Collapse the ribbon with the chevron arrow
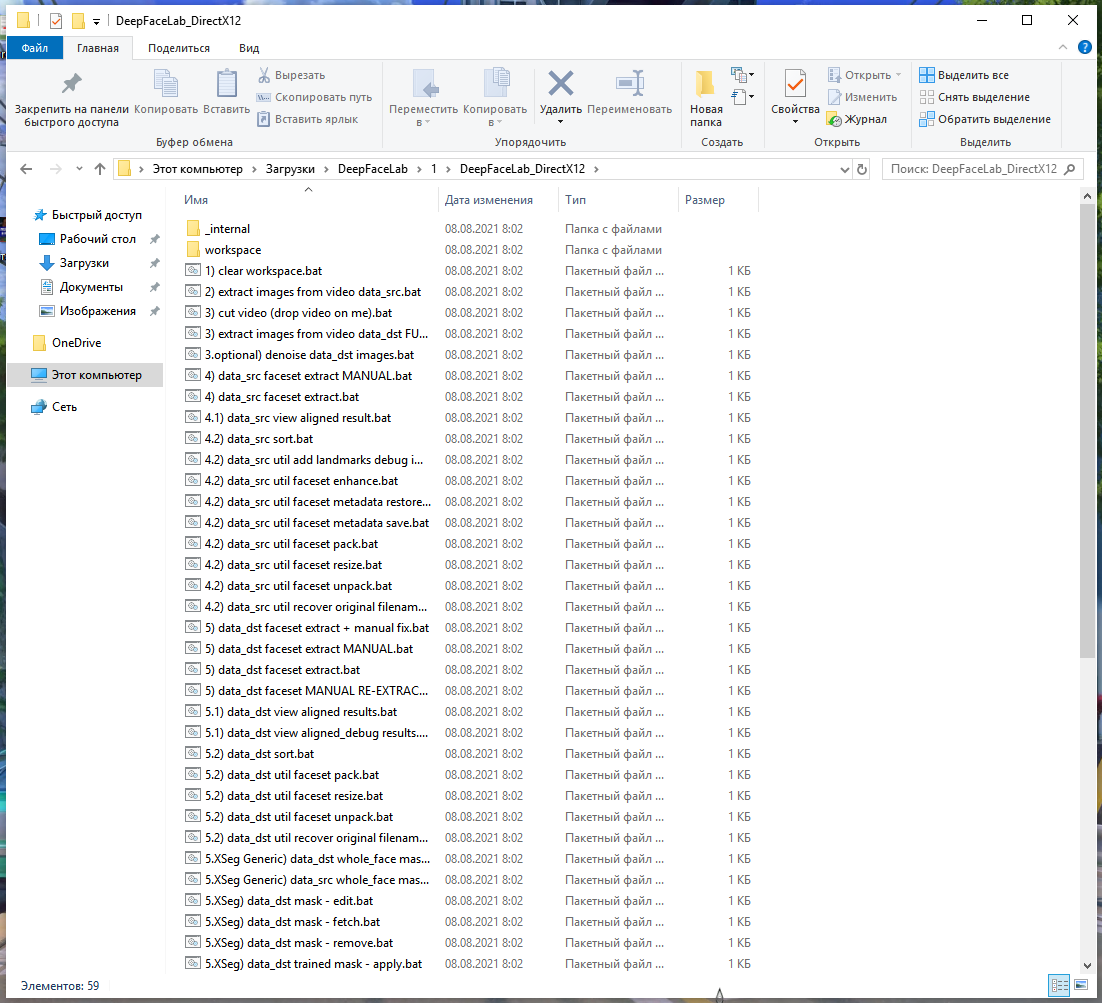 (x=1063, y=48)
